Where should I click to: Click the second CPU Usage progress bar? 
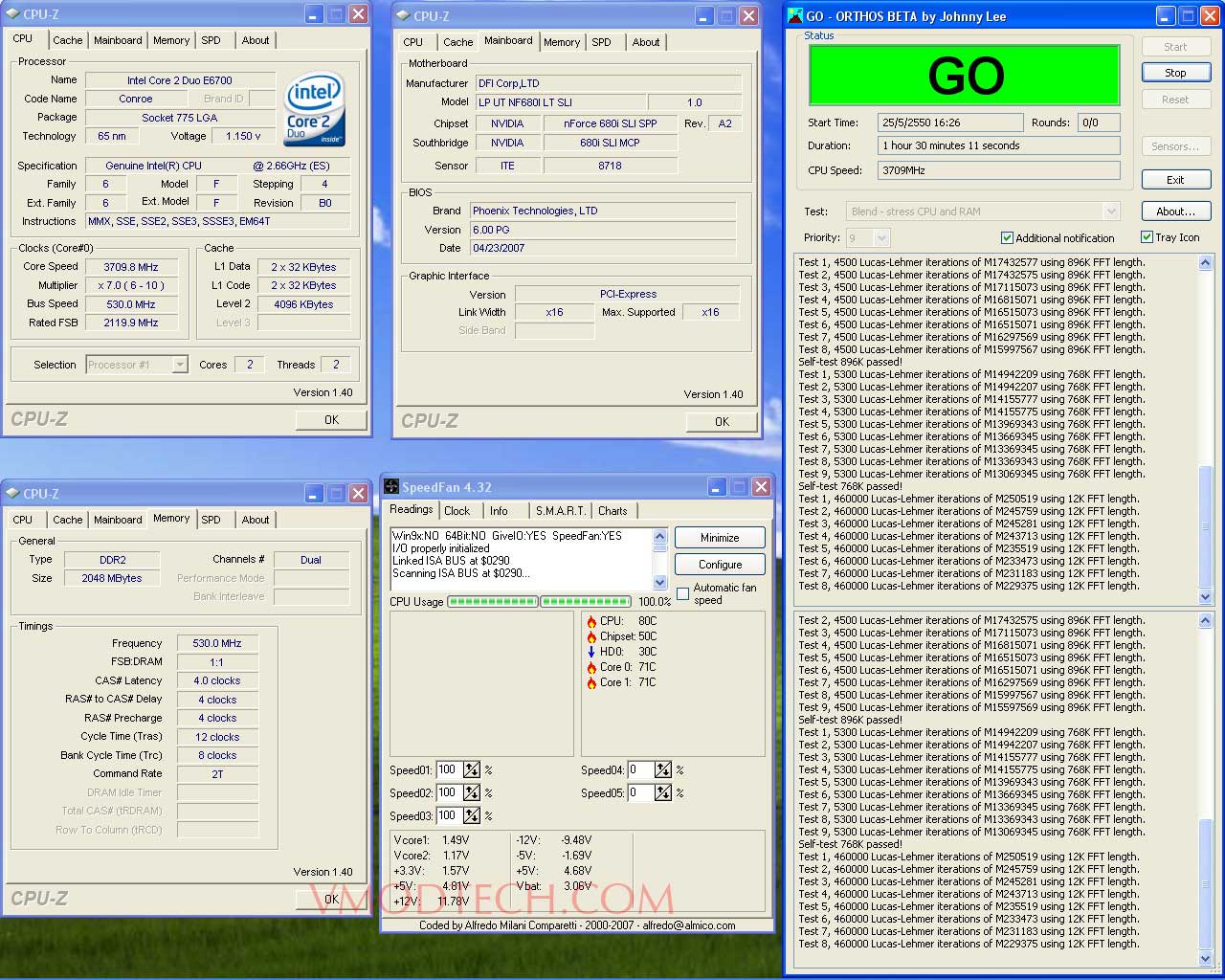point(585,602)
